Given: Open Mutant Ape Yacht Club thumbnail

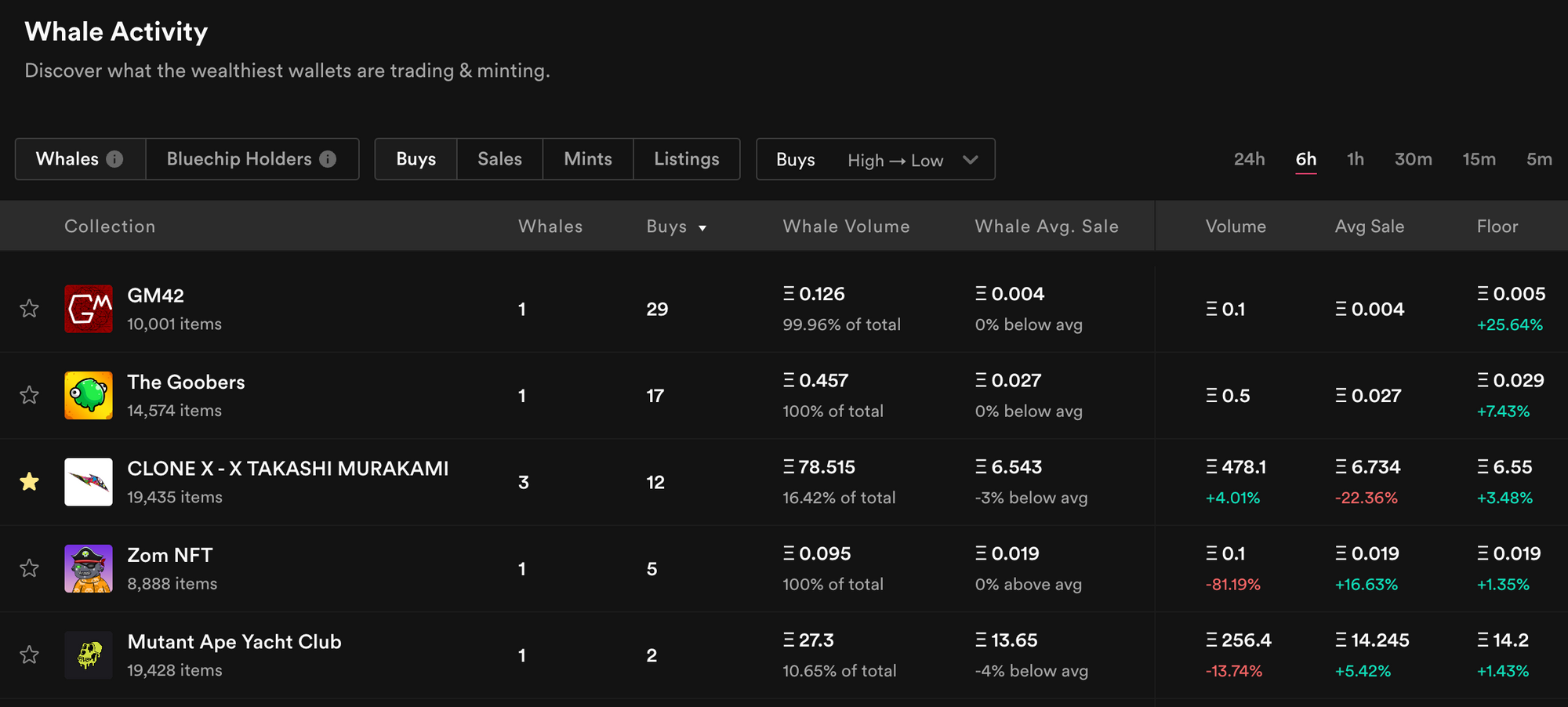Looking at the screenshot, I should (x=89, y=654).
